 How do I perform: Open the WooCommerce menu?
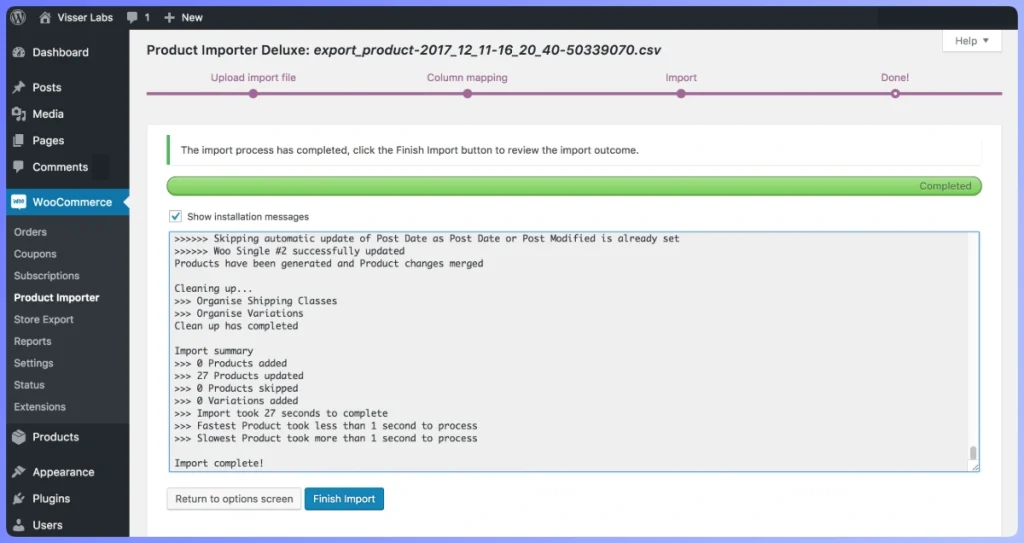click(72, 202)
